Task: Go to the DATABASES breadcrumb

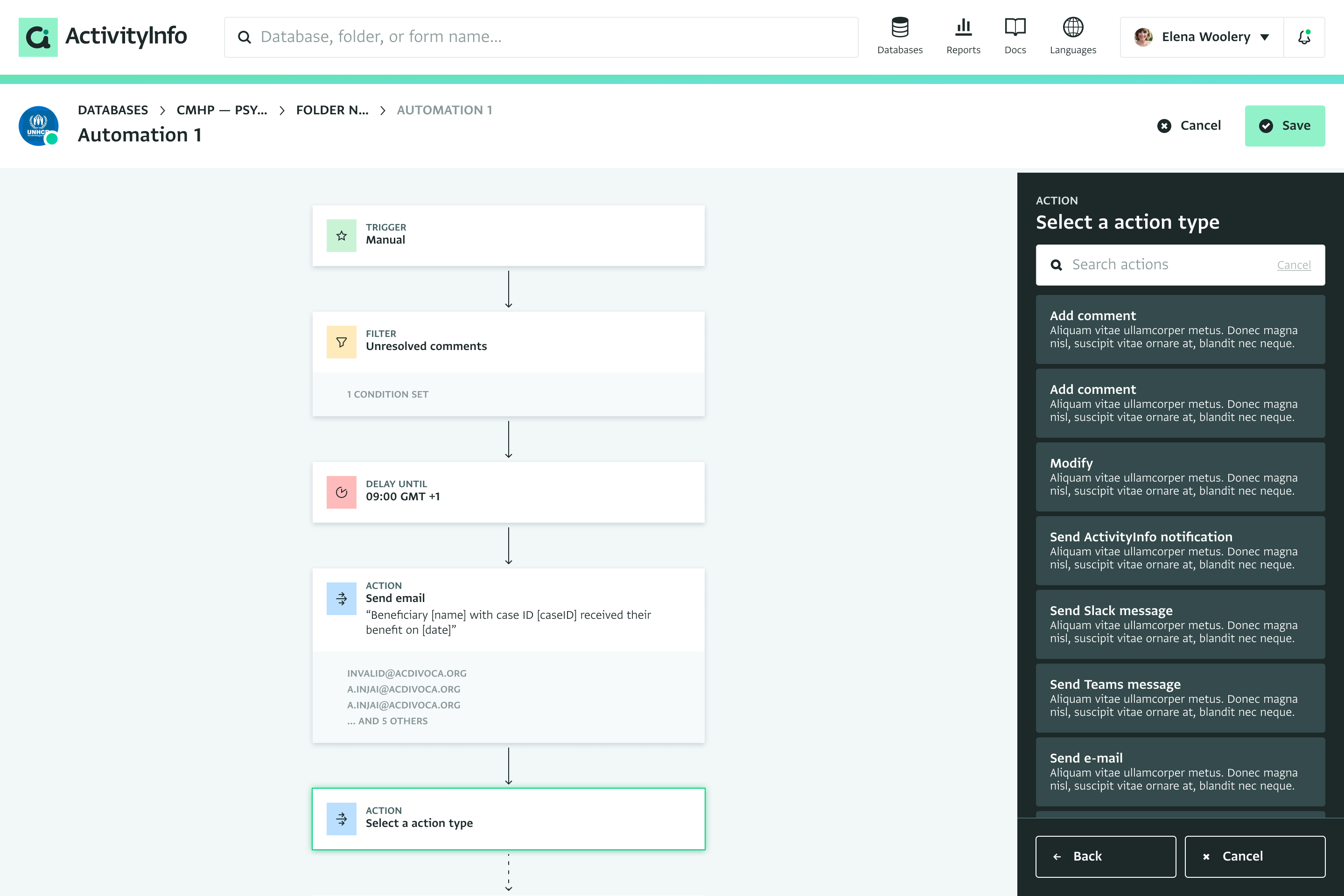Action: click(x=112, y=110)
